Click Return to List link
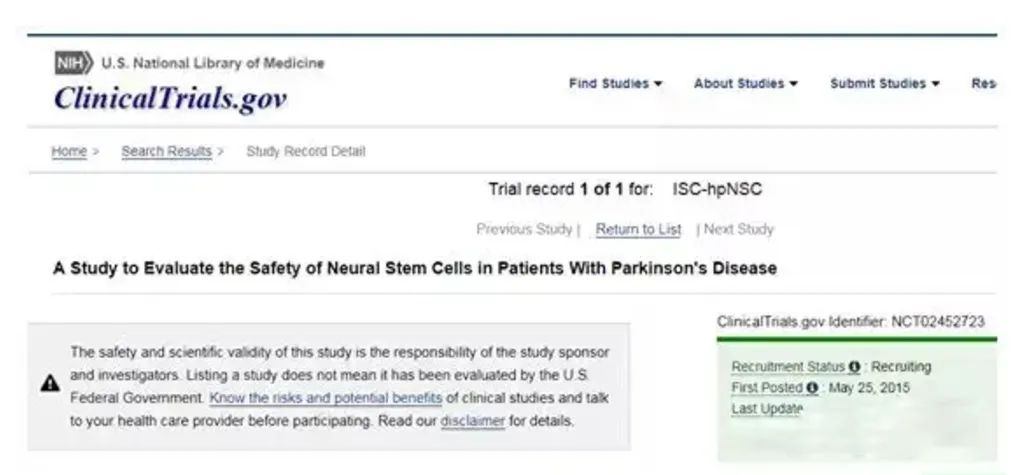The height and width of the screenshot is (475, 1030). tap(638, 230)
